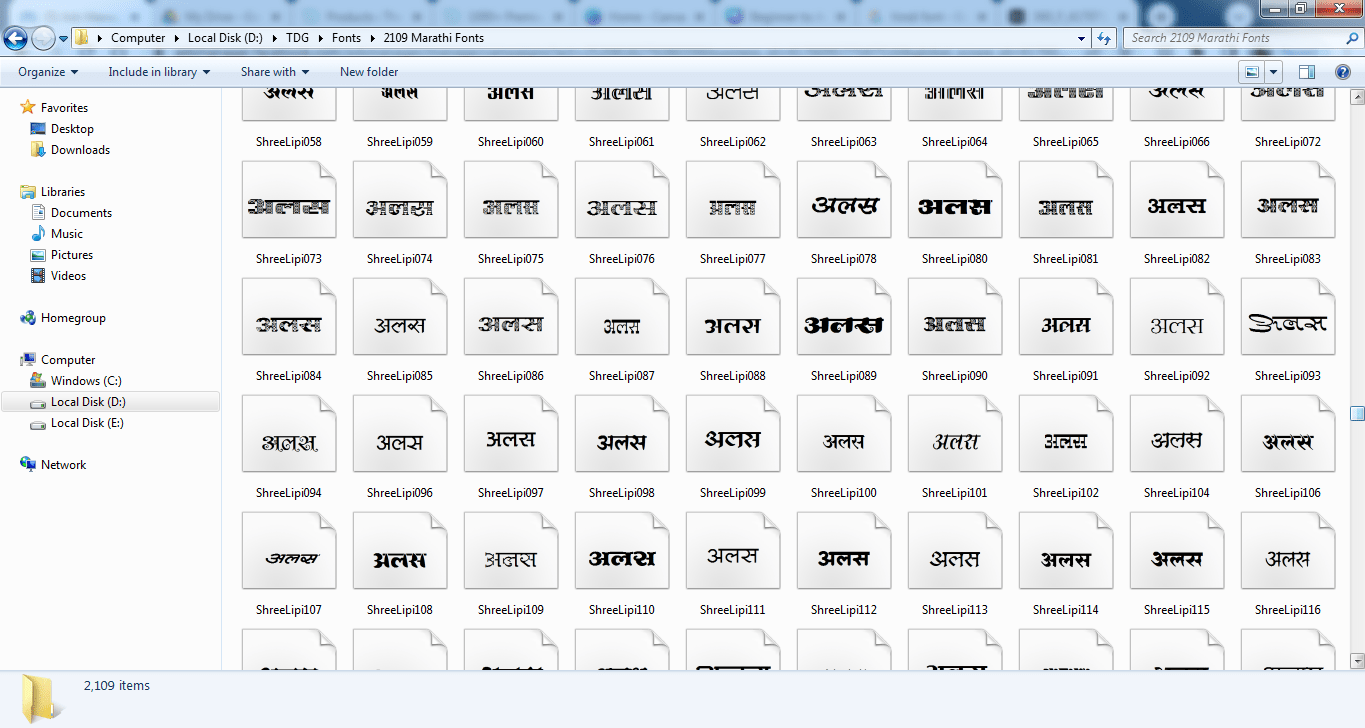
Task: Select the ShreeLipi087 font file icon
Action: click(x=622, y=317)
